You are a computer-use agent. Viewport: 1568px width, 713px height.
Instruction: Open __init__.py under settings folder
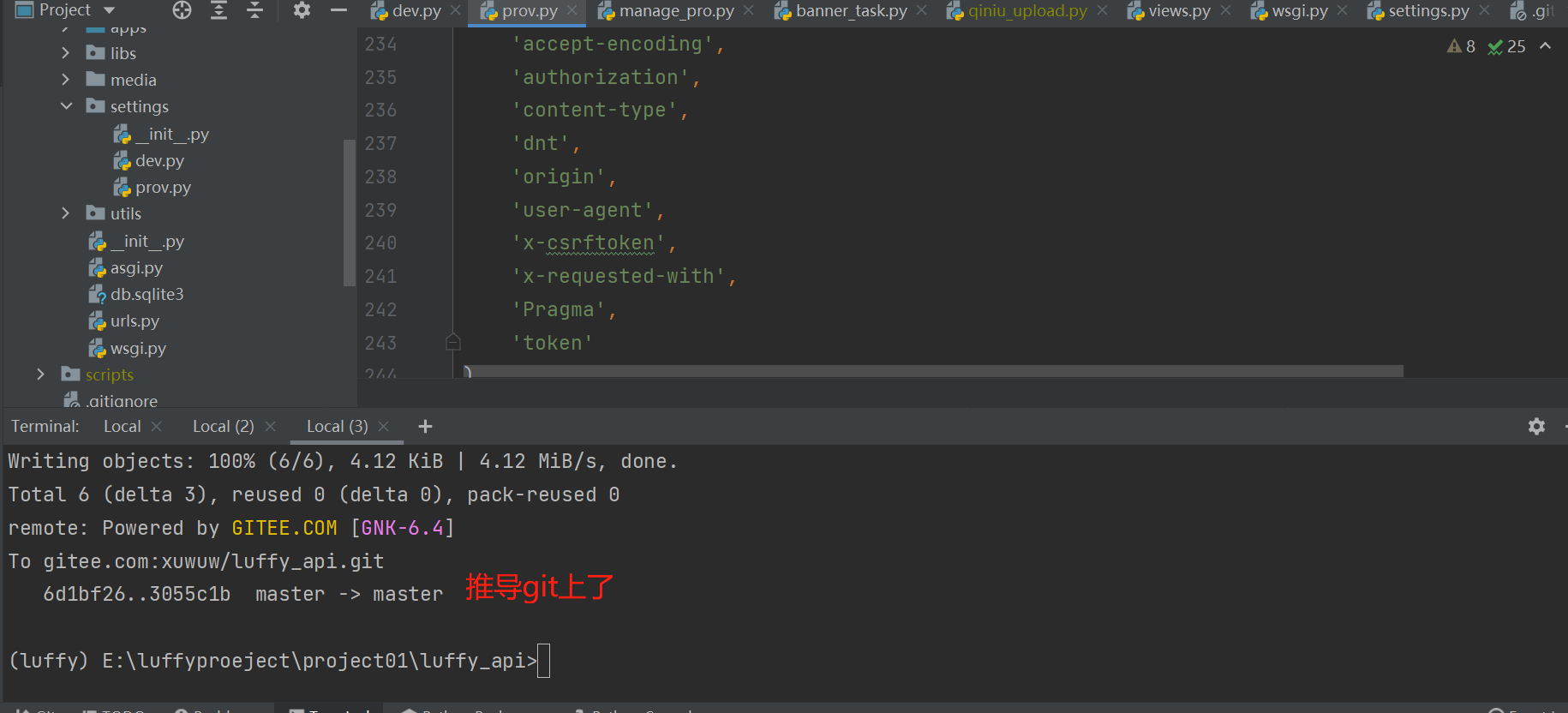click(161, 134)
